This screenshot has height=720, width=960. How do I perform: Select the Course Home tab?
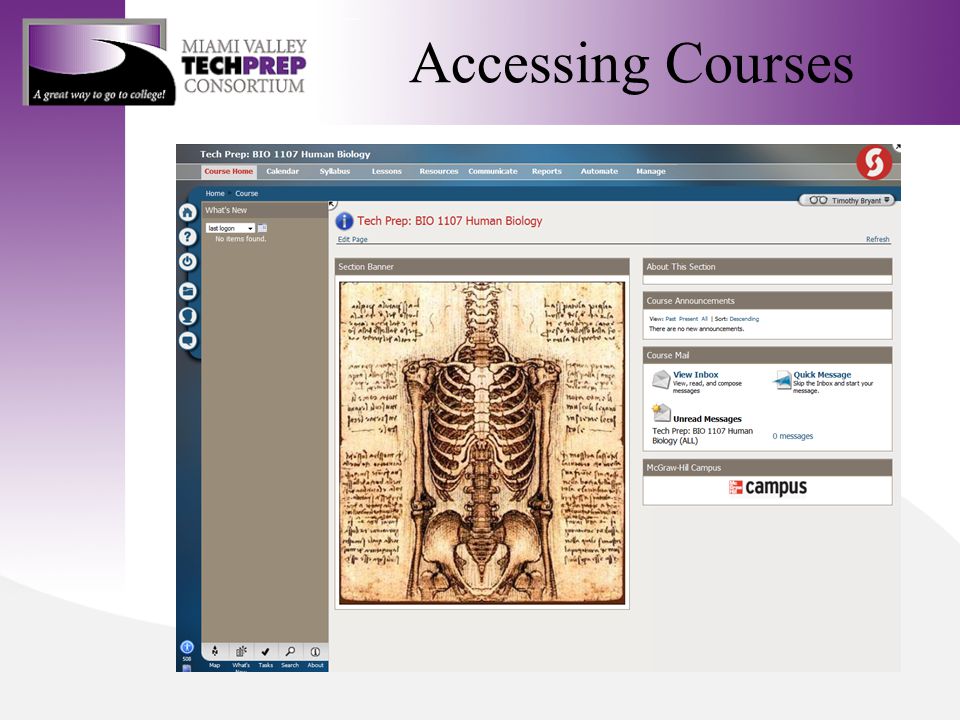click(228, 171)
